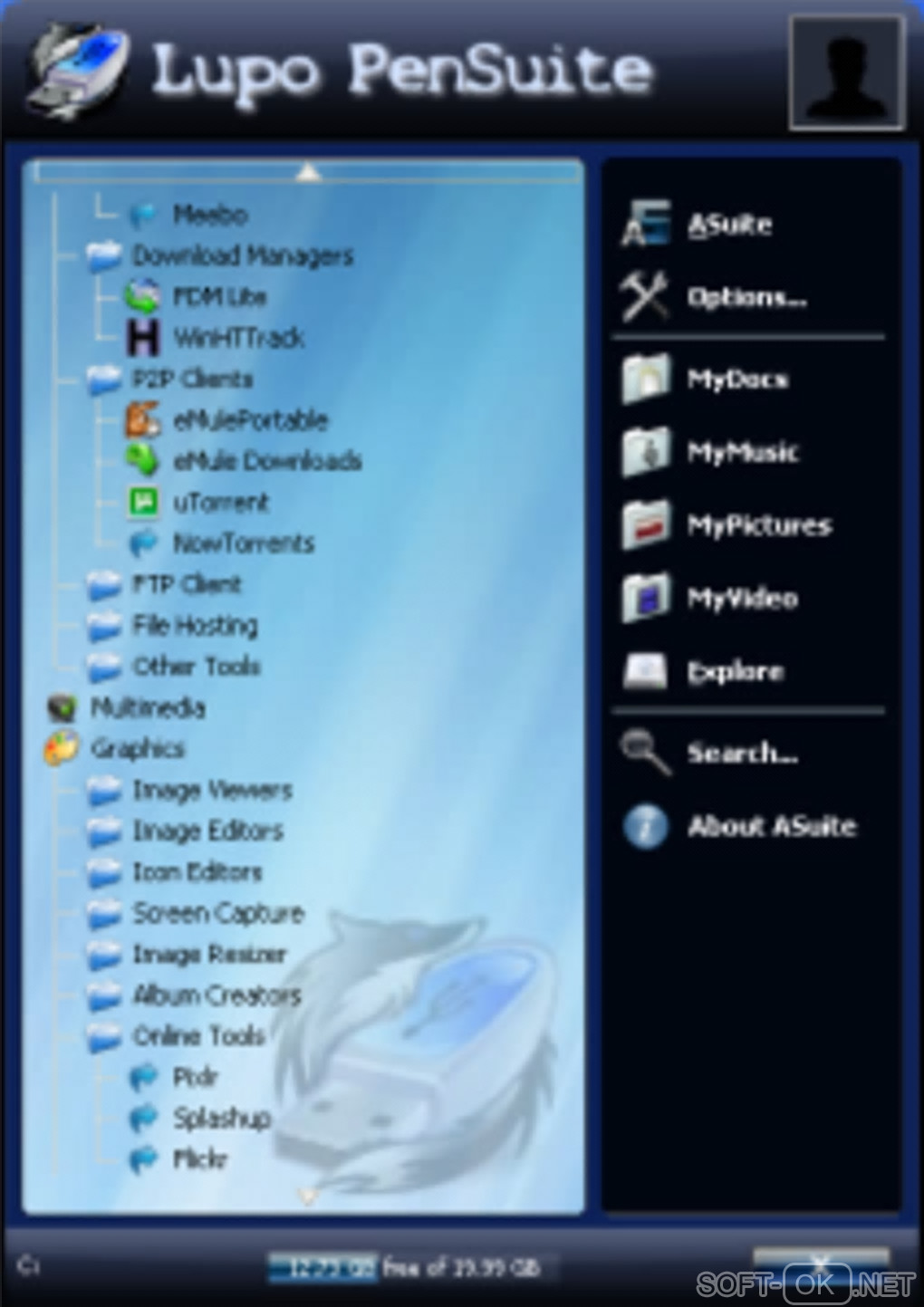Open the P2P Clients folder icon
The width and height of the screenshot is (924, 1307).
(x=104, y=379)
